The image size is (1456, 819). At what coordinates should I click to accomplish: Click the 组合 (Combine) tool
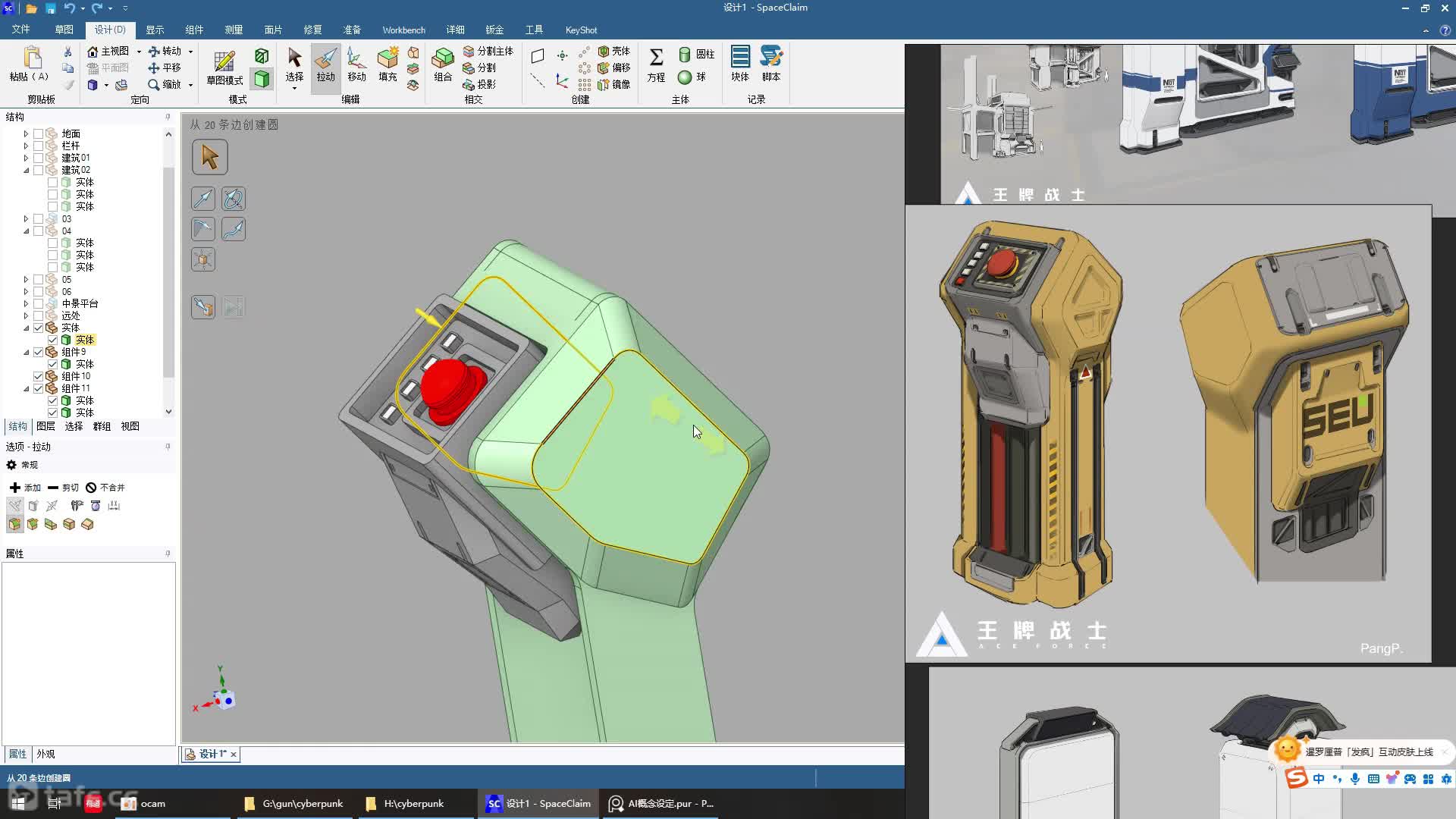point(443,65)
